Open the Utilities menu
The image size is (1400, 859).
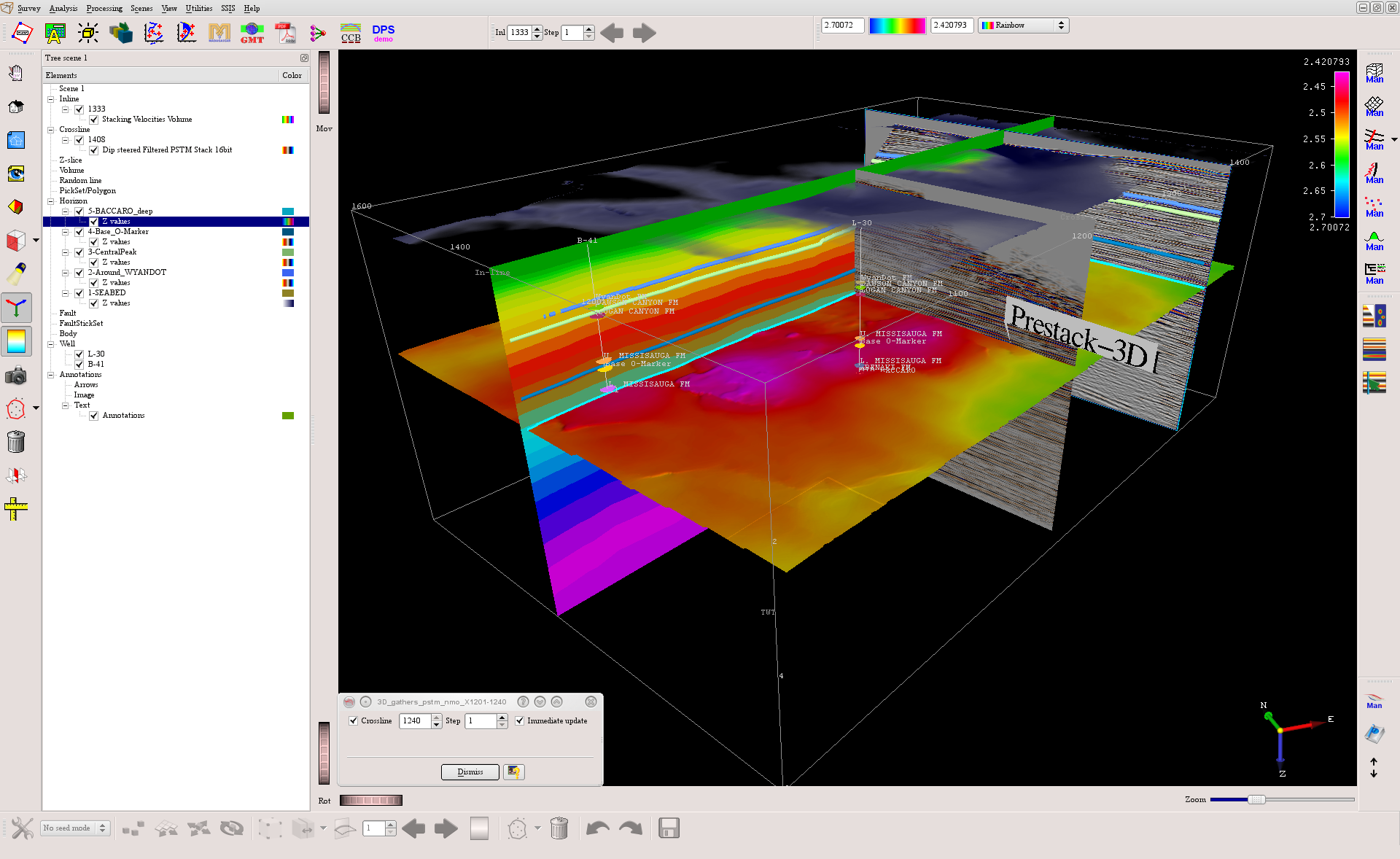pyautogui.click(x=199, y=8)
